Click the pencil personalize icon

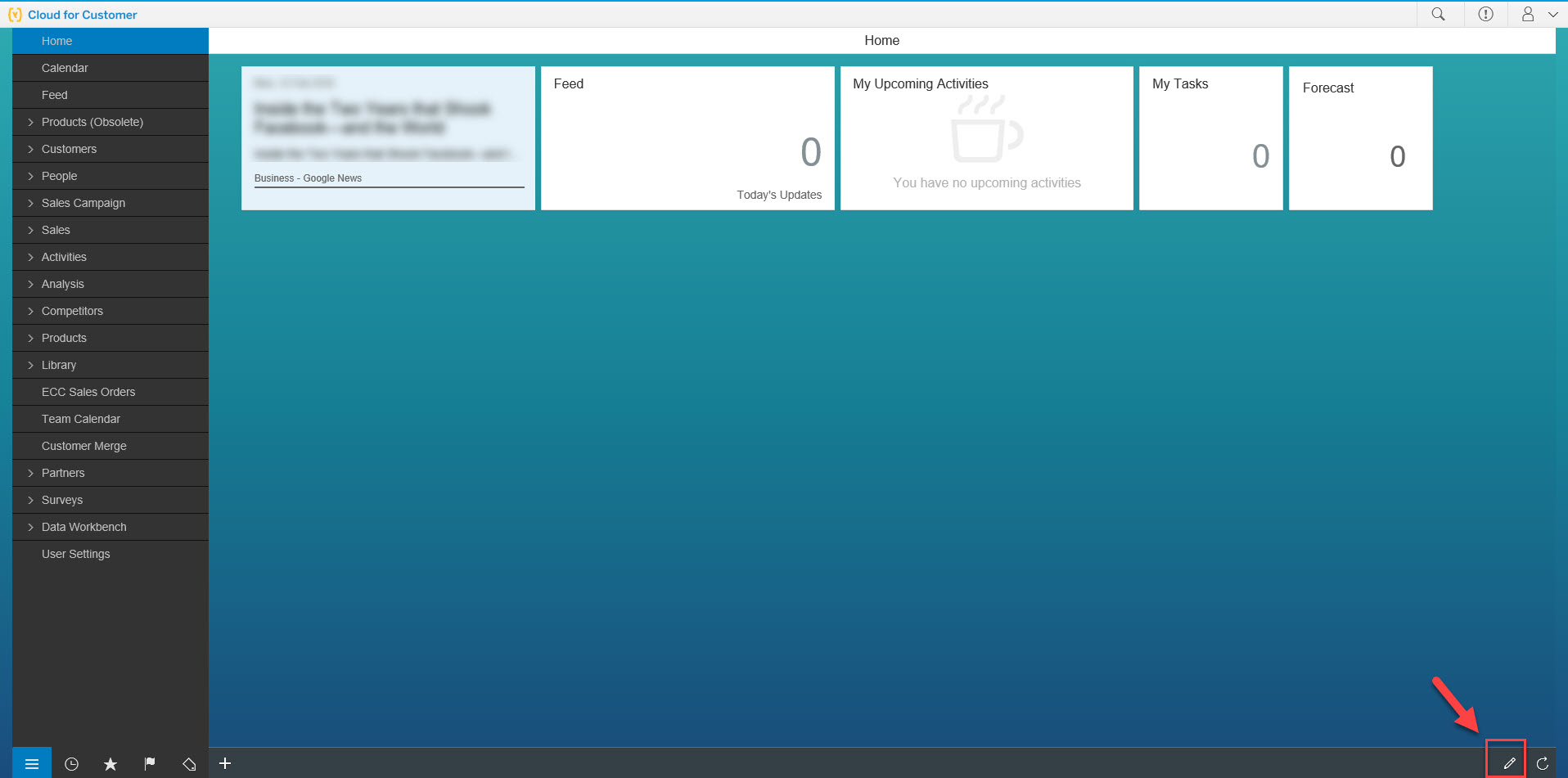click(x=1509, y=763)
